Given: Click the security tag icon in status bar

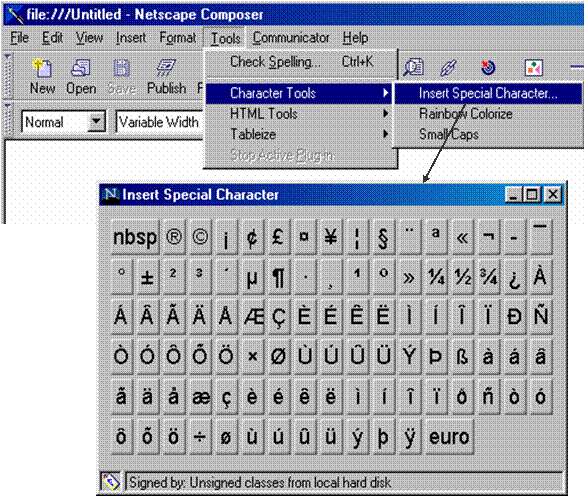Looking at the screenshot, I should pos(111,482).
